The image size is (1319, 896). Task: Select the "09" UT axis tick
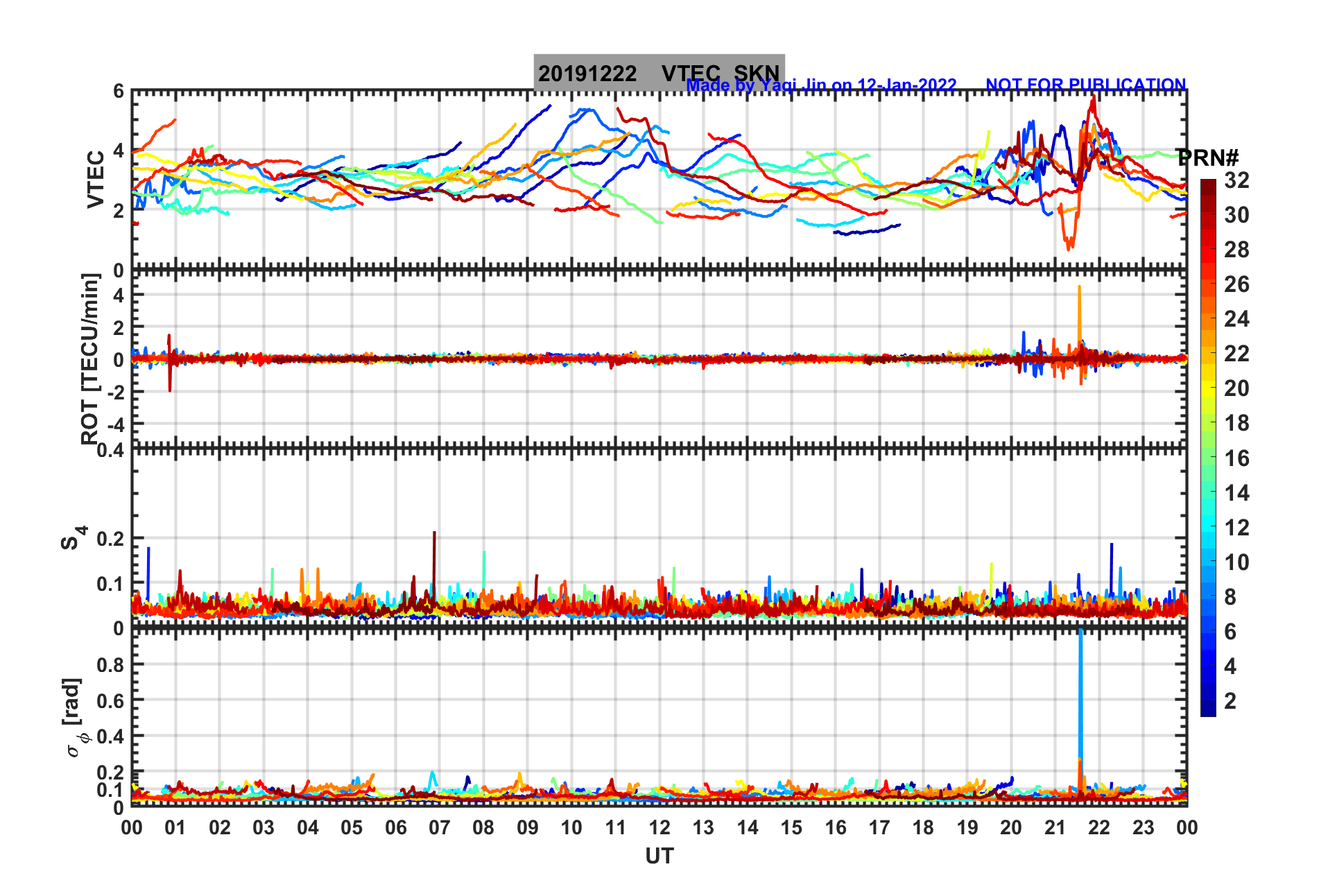[x=528, y=827]
